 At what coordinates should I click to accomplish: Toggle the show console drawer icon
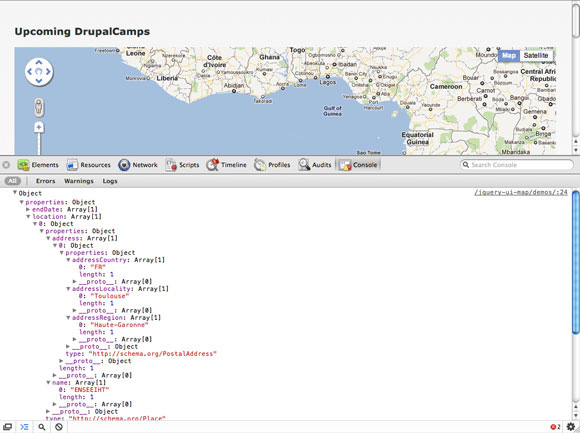tap(24, 427)
